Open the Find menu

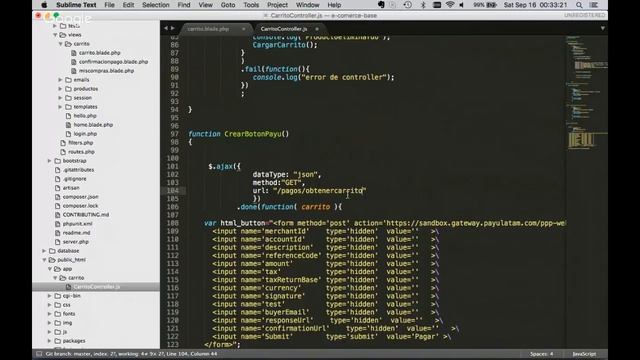tap(184, 5)
